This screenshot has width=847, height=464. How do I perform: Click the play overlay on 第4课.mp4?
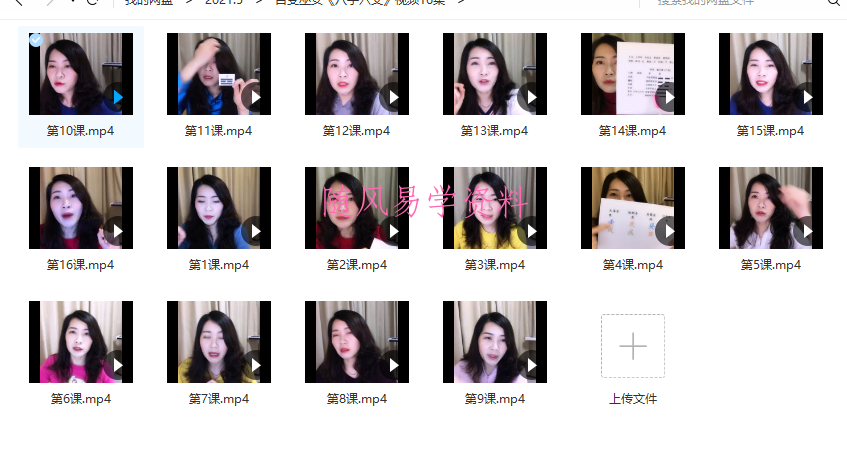coord(669,231)
